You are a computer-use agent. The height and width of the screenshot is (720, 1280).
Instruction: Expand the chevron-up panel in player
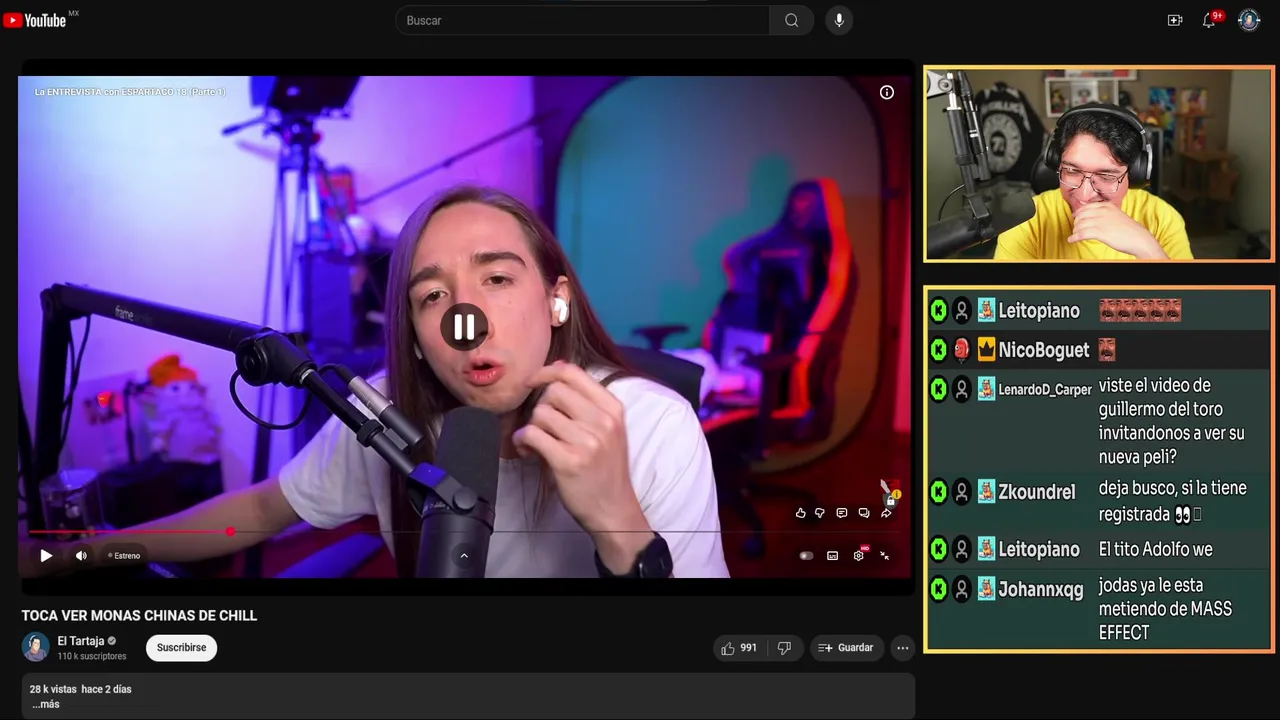[464, 556]
